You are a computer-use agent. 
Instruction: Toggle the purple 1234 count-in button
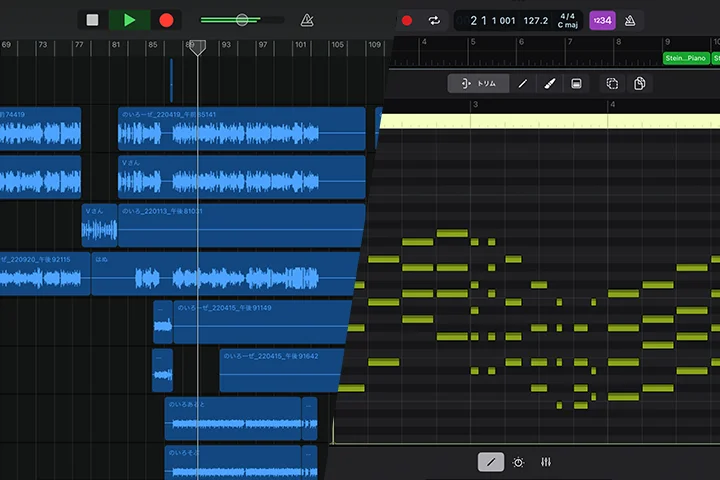tap(602, 21)
